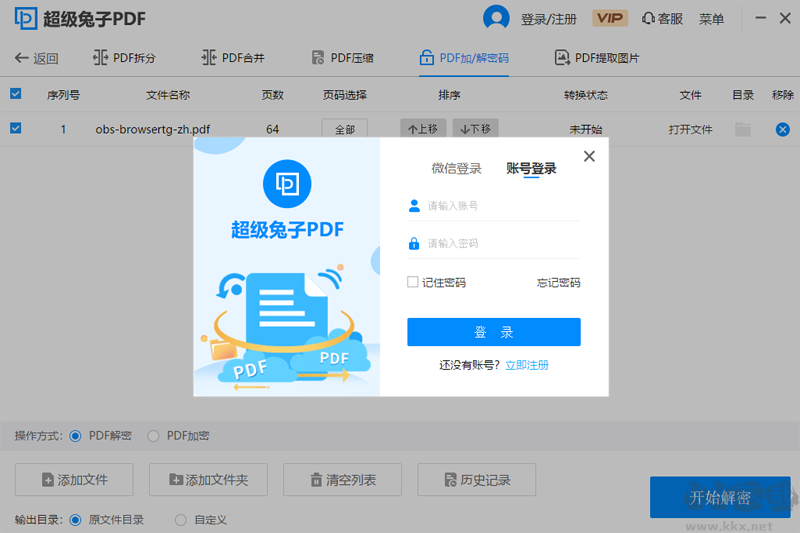Screen dimensions: 800x533
Task: Click the 立即注册 link
Action: [x=527, y=365]
